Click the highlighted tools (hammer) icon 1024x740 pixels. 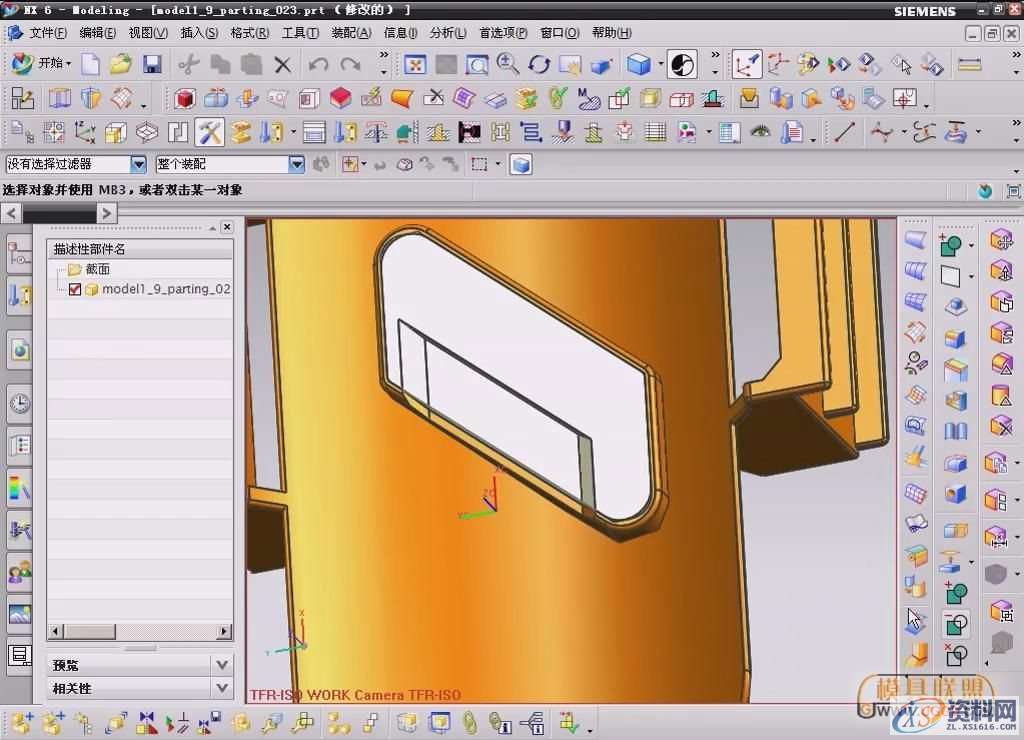pos(211,131)
